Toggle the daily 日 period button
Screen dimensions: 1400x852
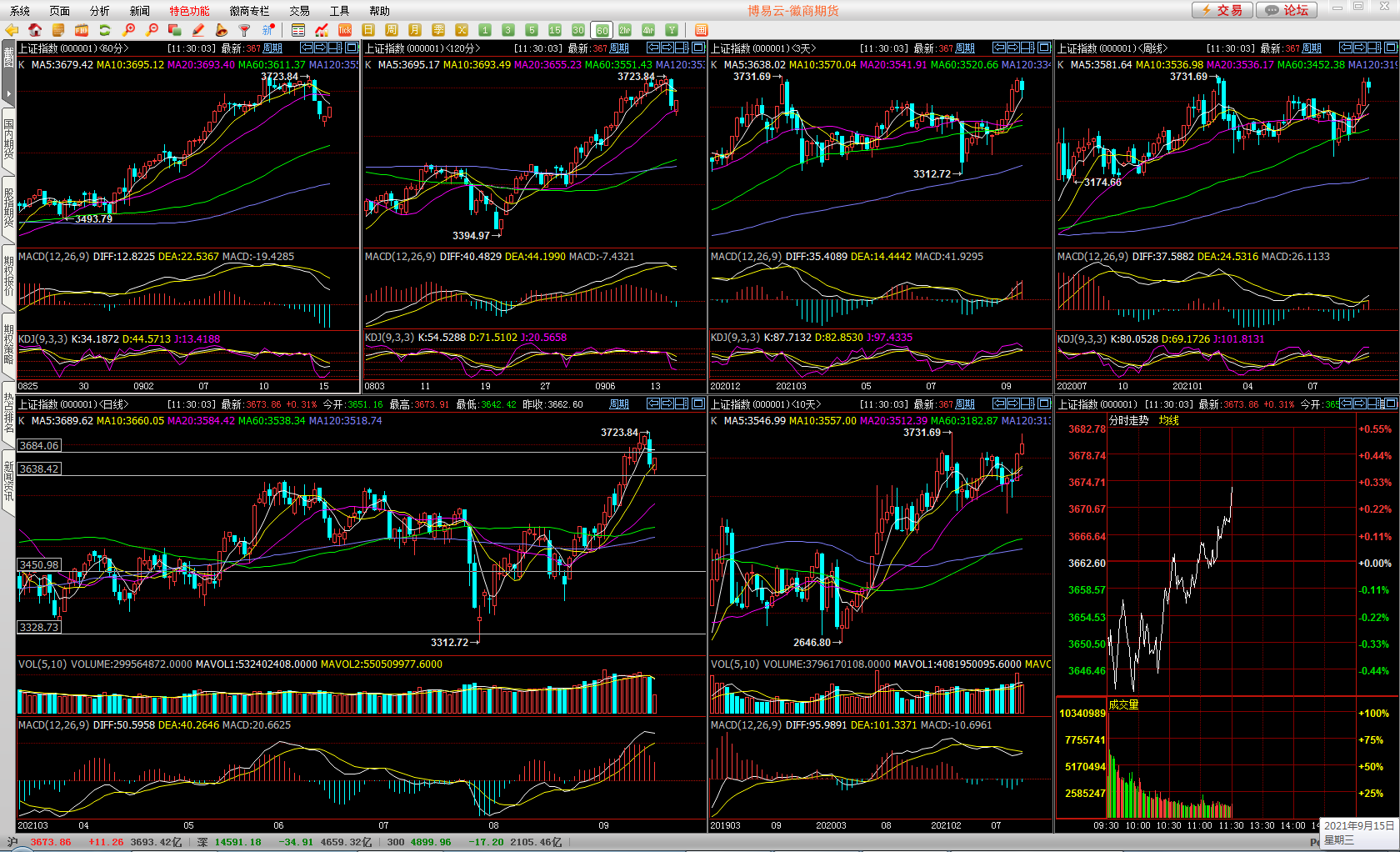[368, 30]
